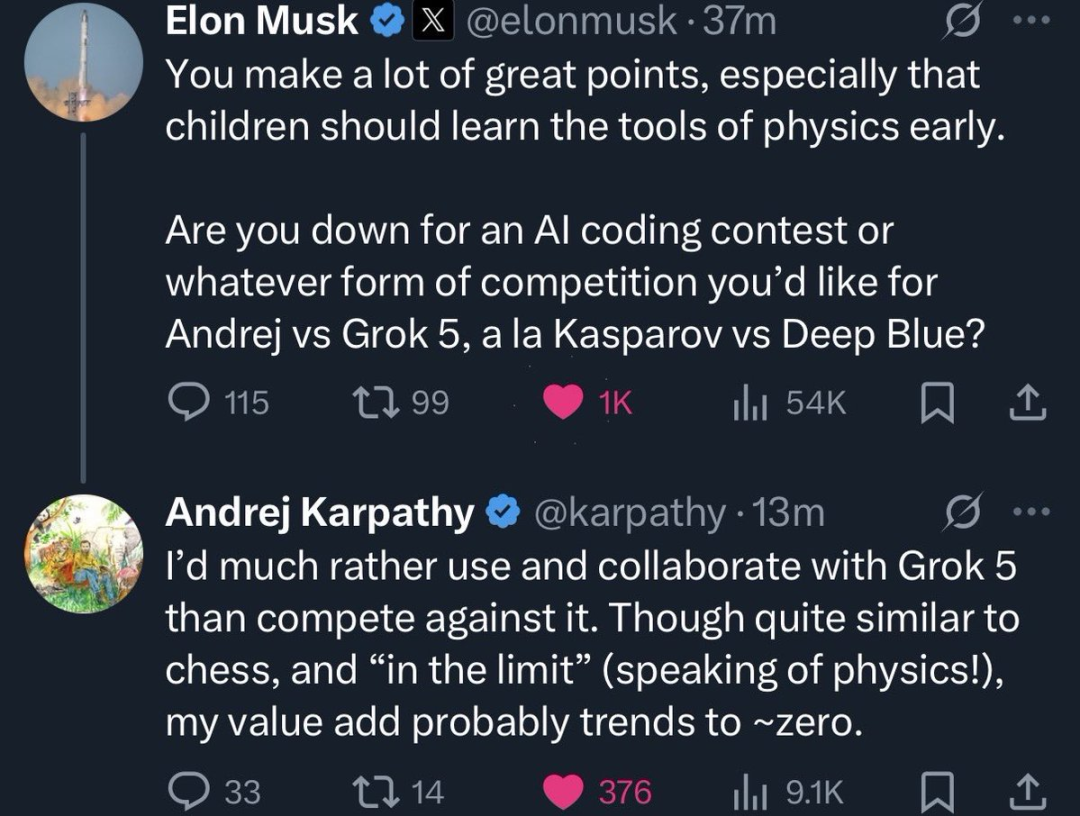
Task: Reply to Andrej Karpathy's tweet
Action: point(188,791)
